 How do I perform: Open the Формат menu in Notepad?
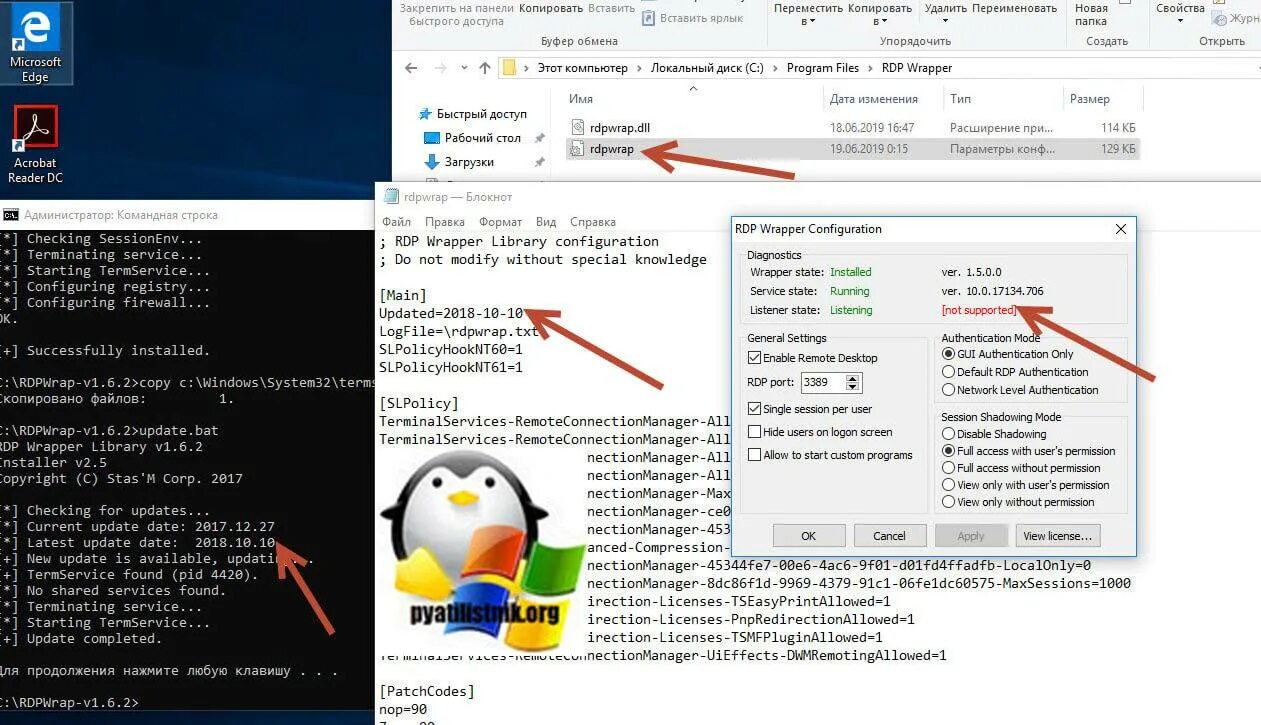500,222
